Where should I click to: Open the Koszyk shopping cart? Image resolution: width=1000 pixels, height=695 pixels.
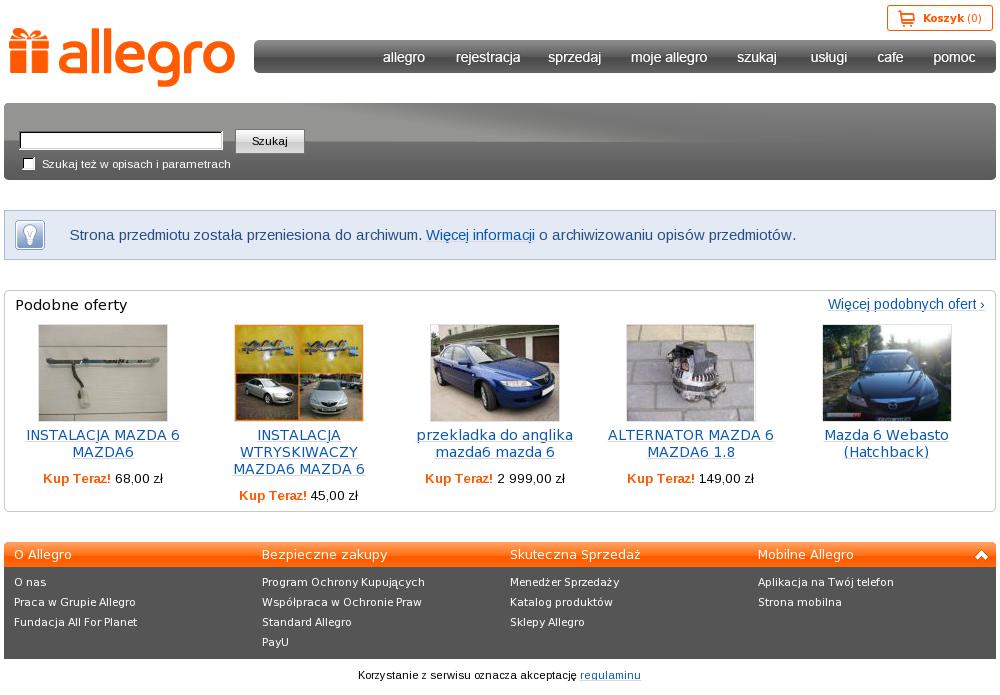coord(939,18)
